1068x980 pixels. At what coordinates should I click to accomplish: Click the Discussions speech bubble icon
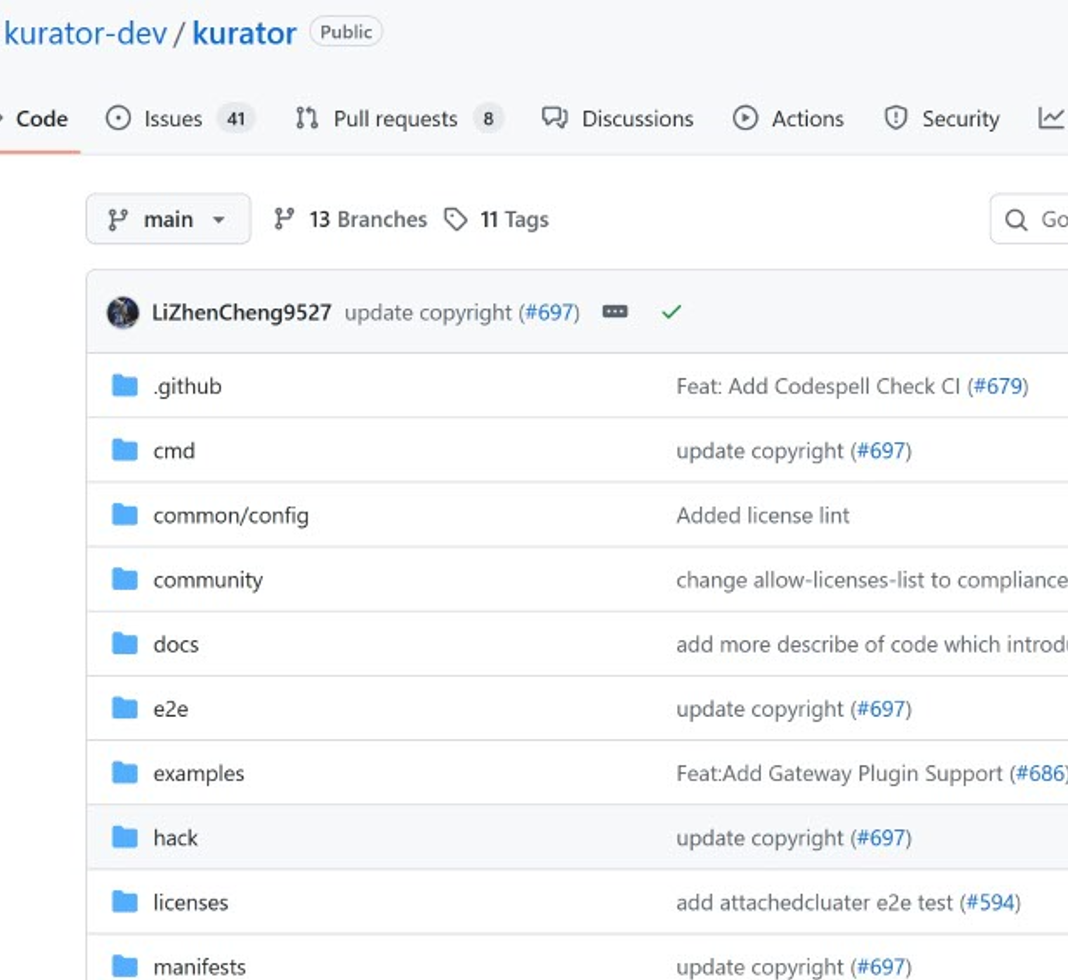click(554, 118)
